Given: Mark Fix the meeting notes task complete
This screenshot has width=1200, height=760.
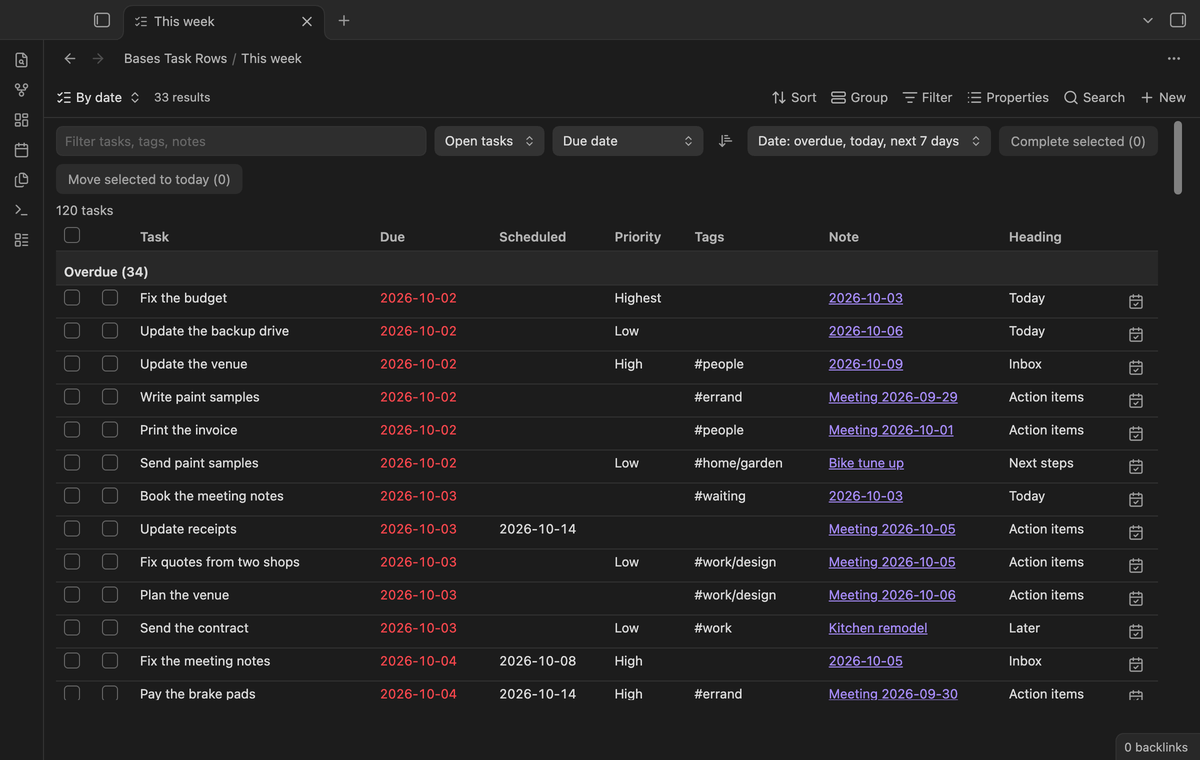Looking at the screenshot, I should point(110,660).
